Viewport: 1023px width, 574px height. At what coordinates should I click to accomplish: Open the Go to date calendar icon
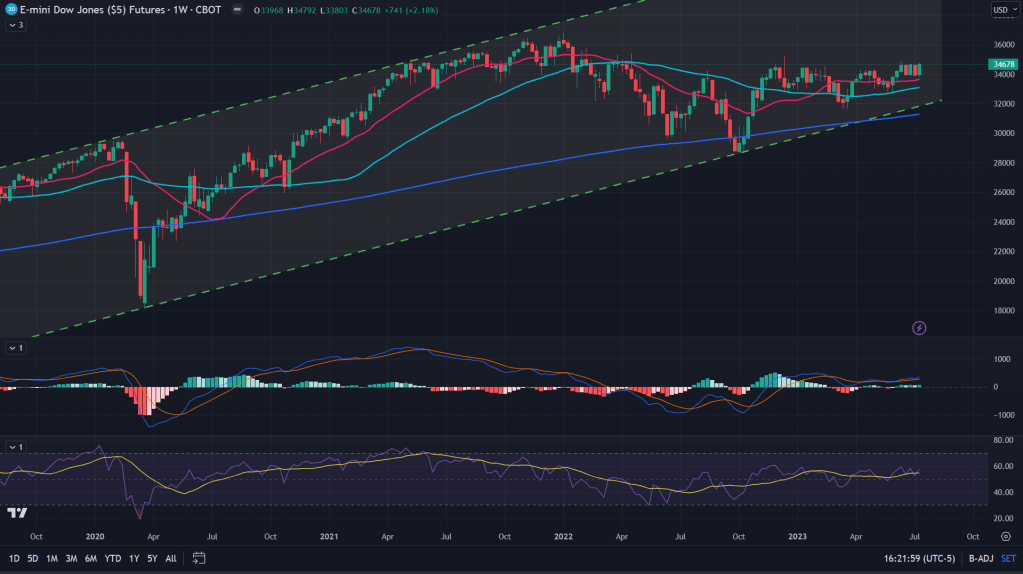[199, 557]
